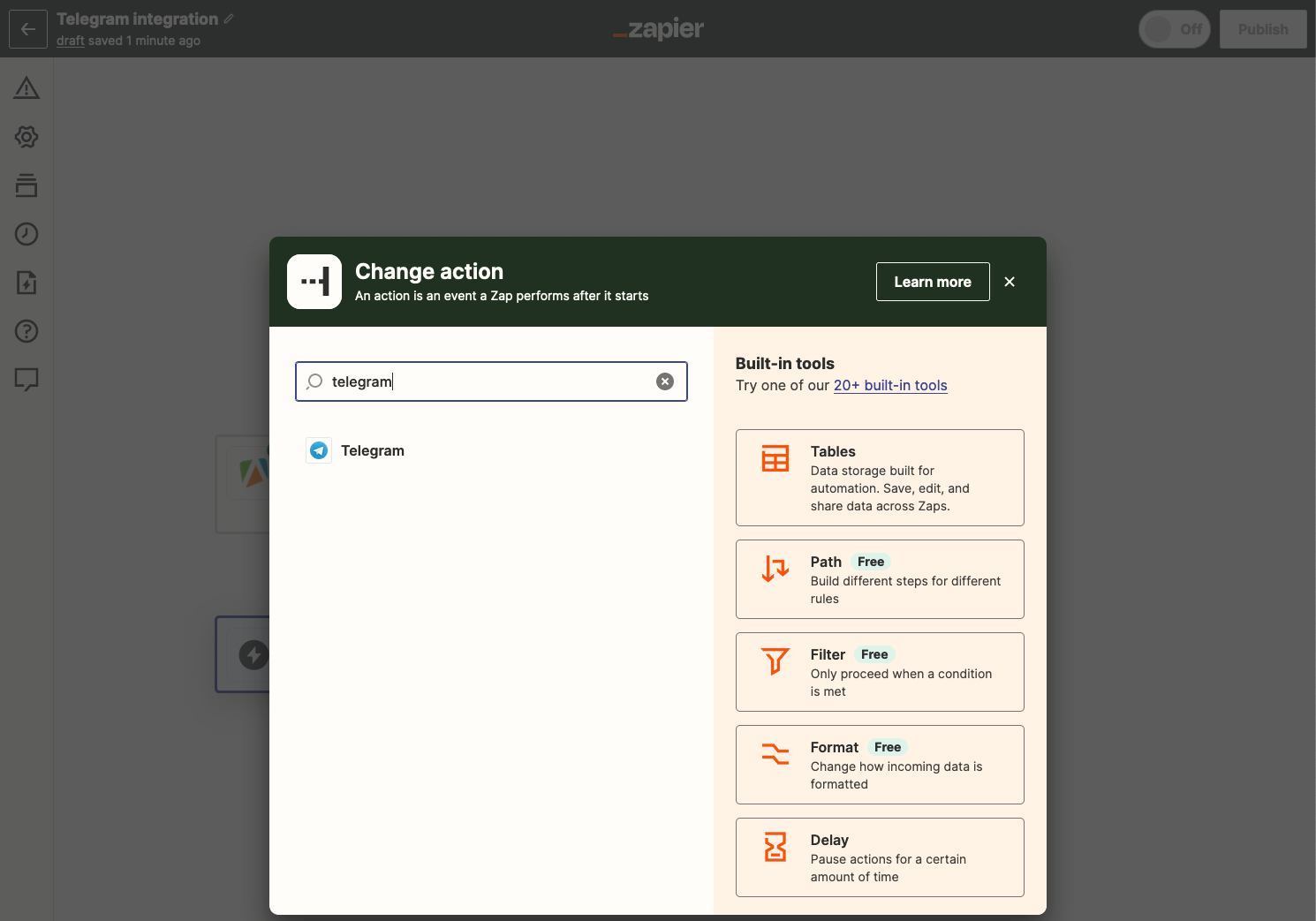View Zap run history using the clock icon
This screenshot has height=921, width=1316.
pos(26,234)
